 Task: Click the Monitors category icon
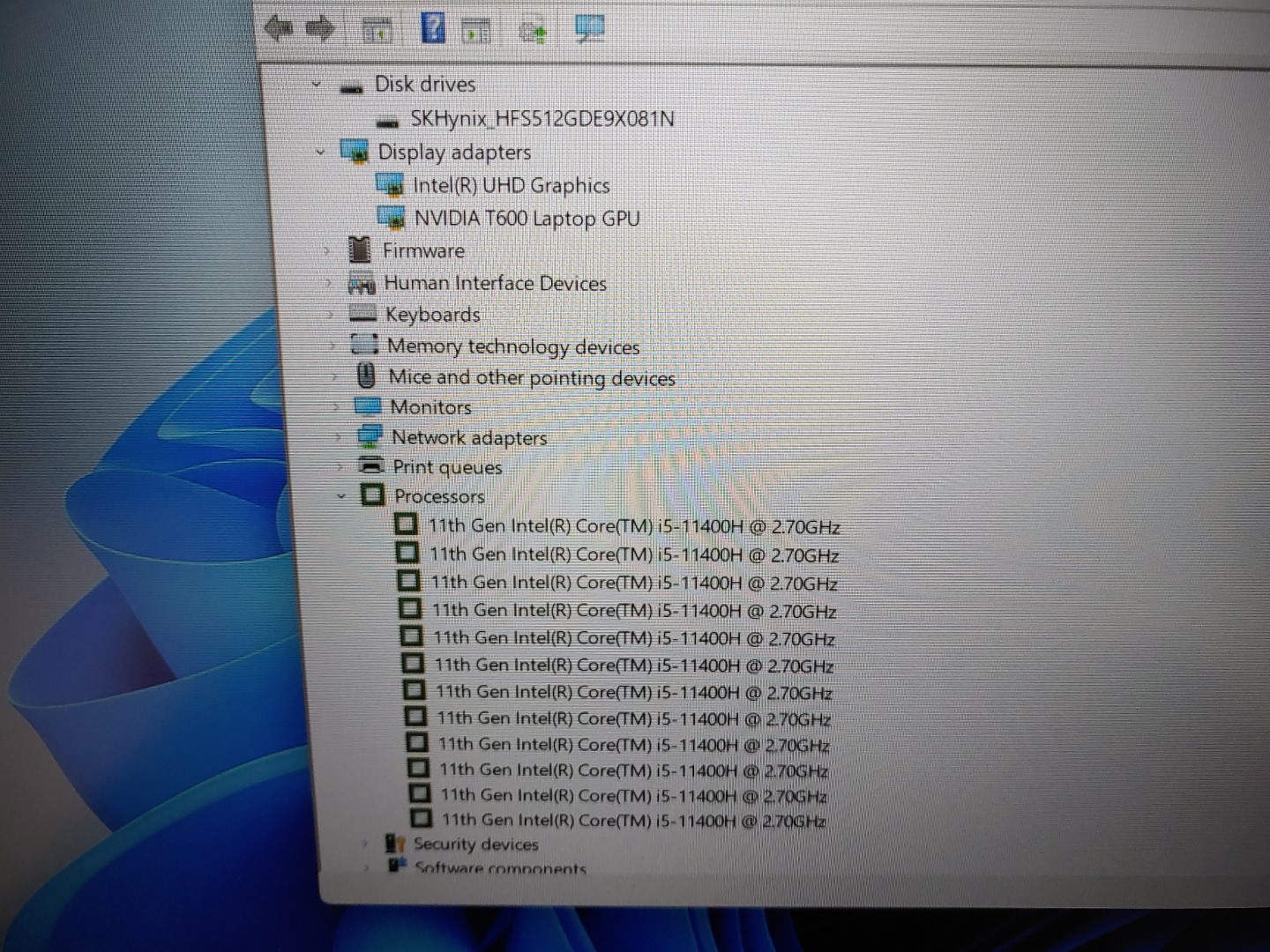(x=367, y=406)
